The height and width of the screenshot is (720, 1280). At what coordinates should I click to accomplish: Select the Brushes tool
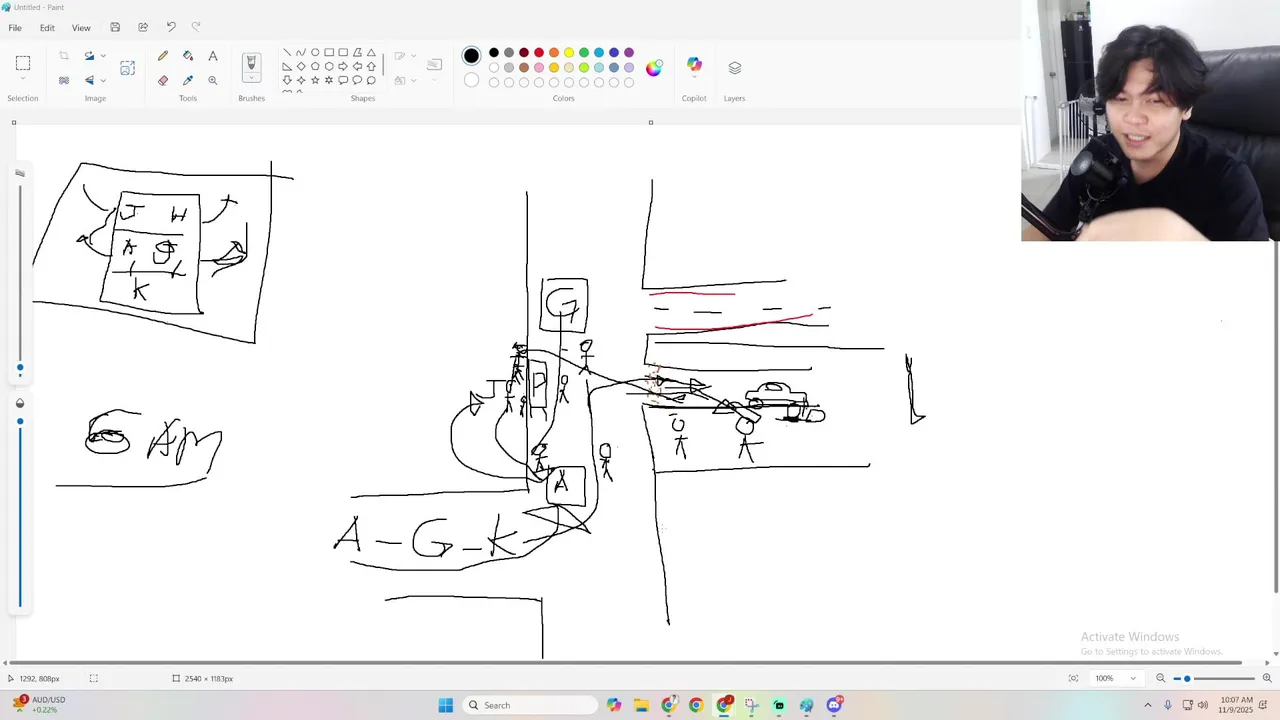click(251, 64)
